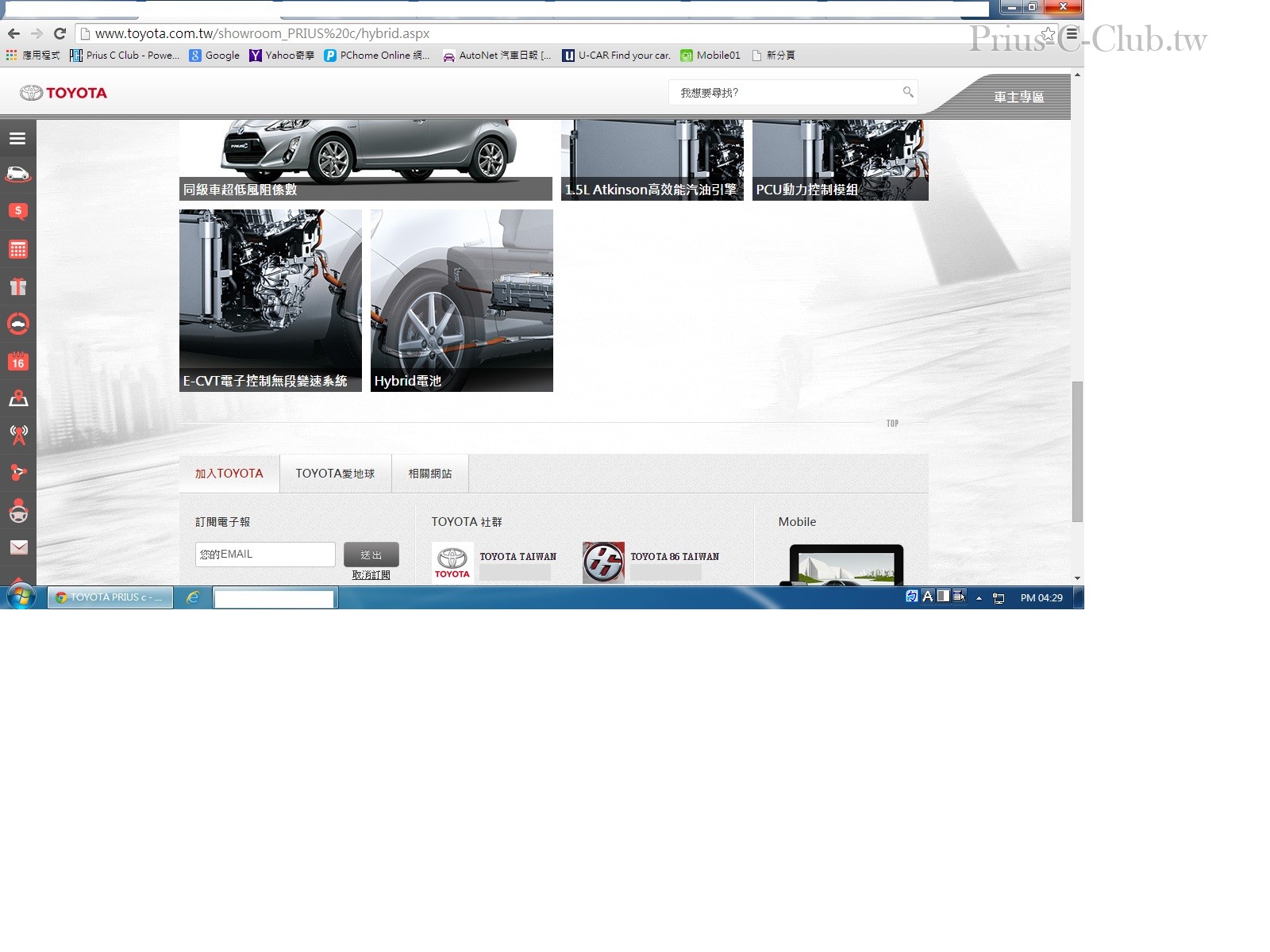The height and width of the screenshot is (952, 1270).
Task: Click the car models sidebar icon
Action: coord(17,175)
